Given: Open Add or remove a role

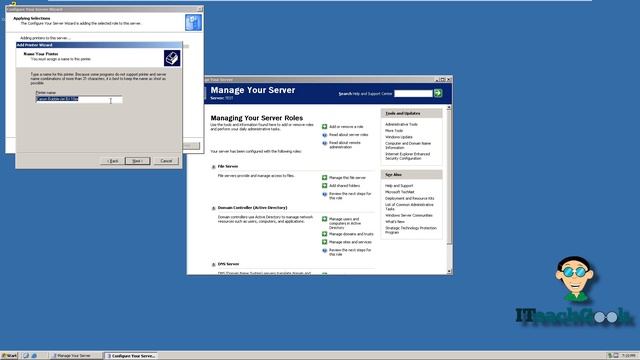Looking at the screenshot, I should coord(346,127).
